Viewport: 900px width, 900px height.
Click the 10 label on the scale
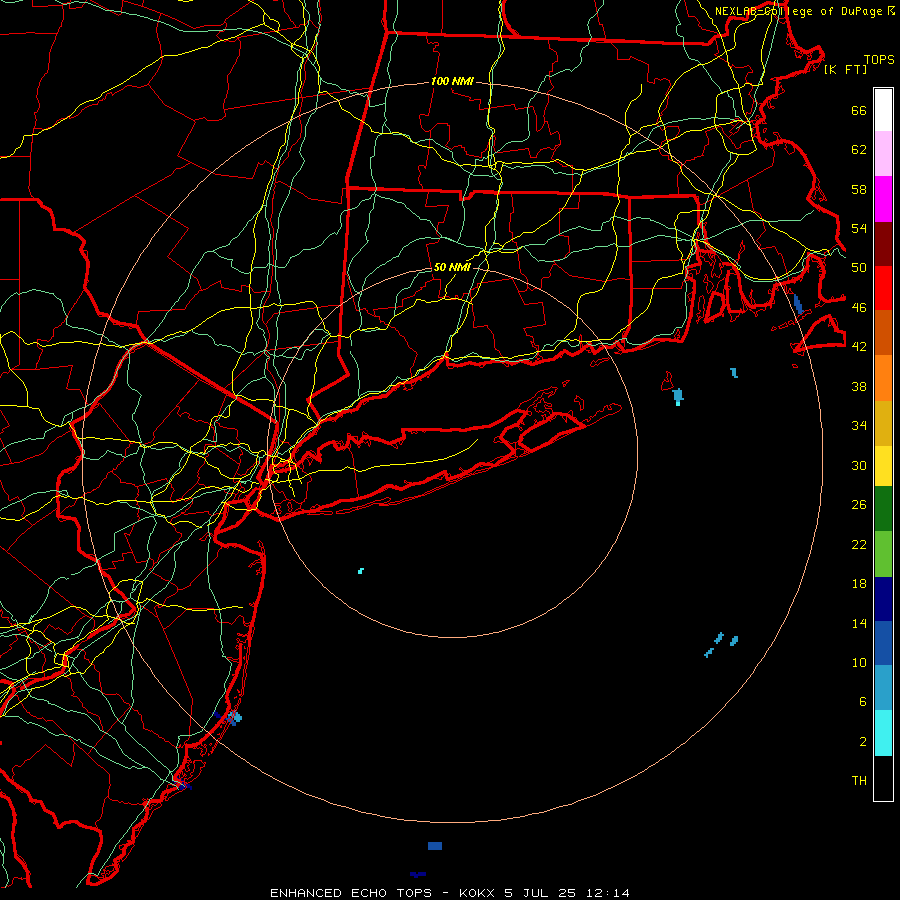859,662
